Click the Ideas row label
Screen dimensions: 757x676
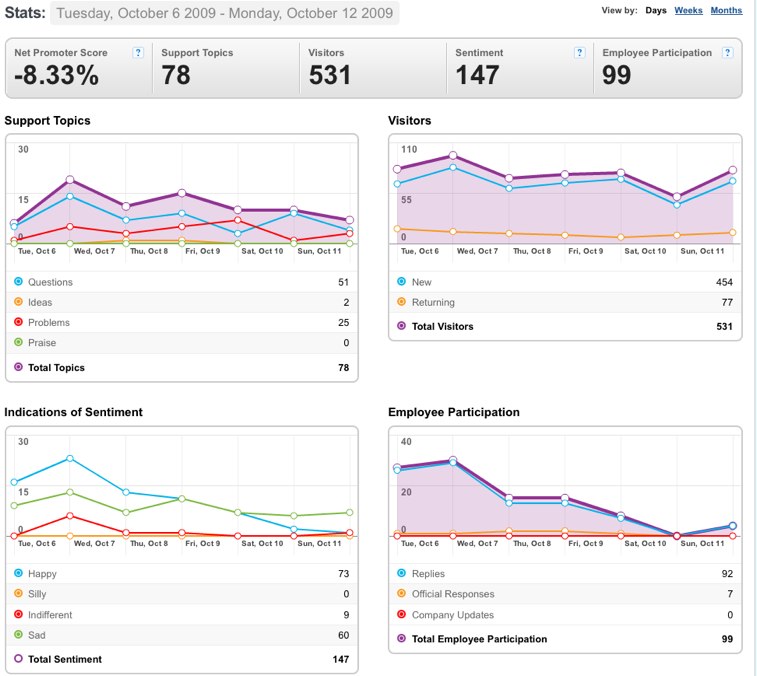tap(40, 302)
